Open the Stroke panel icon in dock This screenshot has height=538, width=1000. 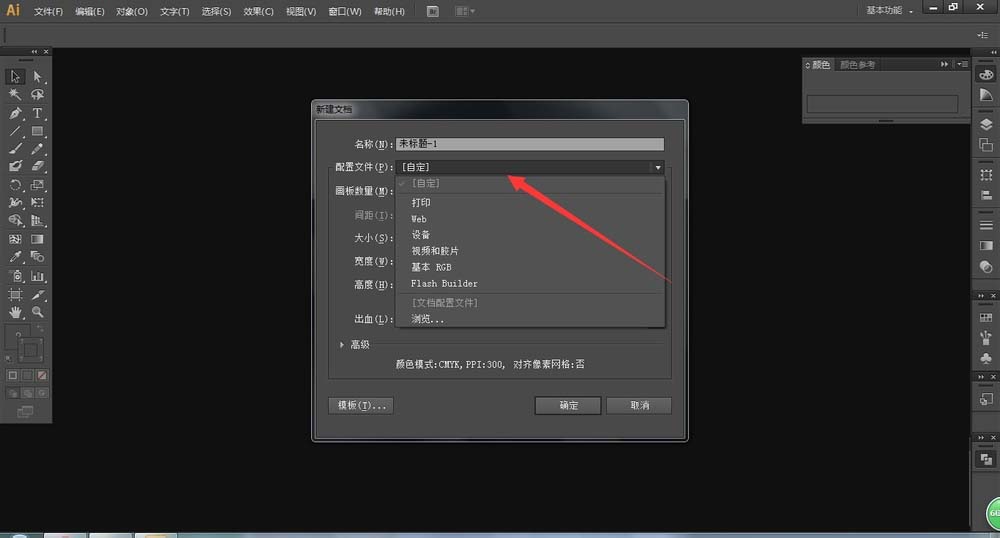986,225
